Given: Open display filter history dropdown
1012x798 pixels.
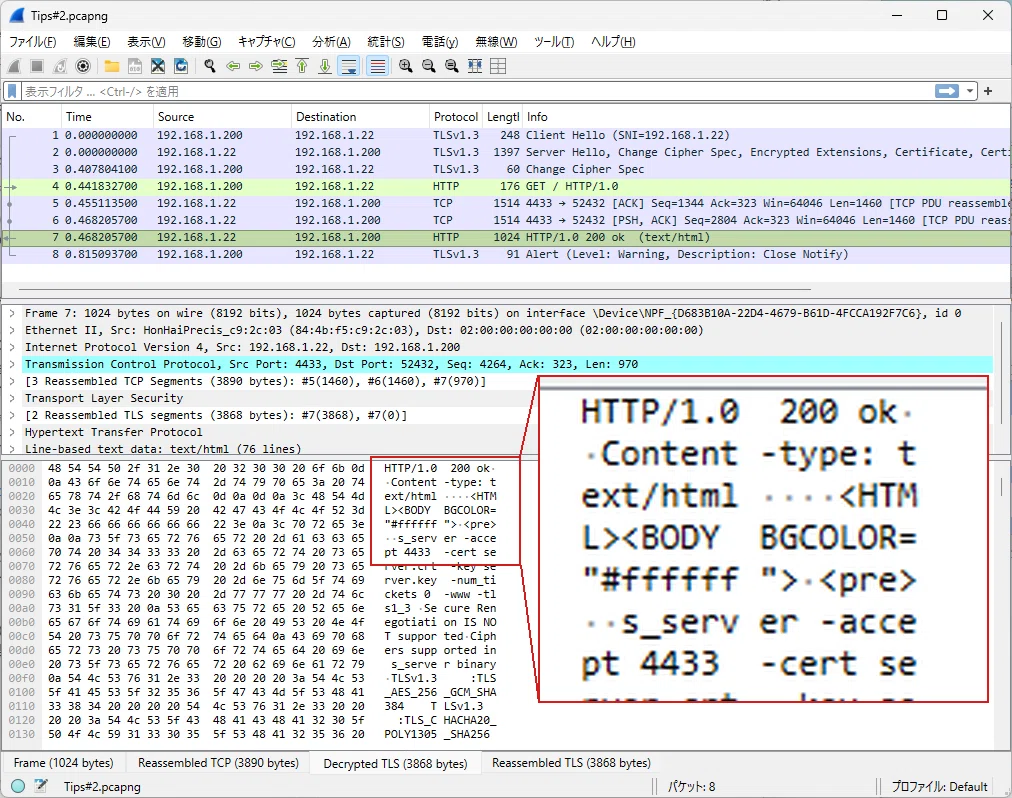Looking at the screenshot, I should coord(969,91).
